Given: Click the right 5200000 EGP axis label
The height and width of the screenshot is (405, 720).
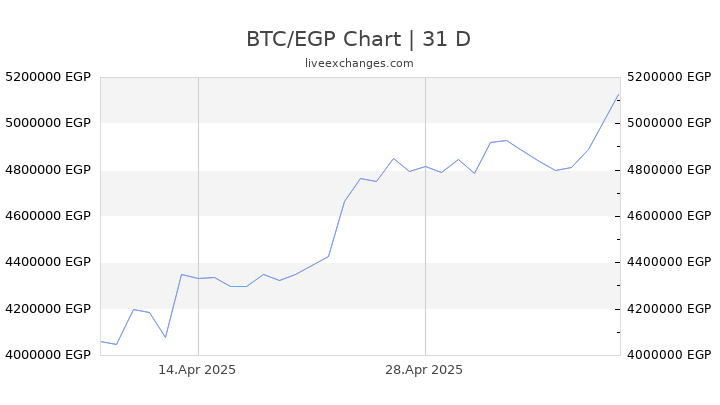Looking at the screenshot, I should tap(669, 77).
